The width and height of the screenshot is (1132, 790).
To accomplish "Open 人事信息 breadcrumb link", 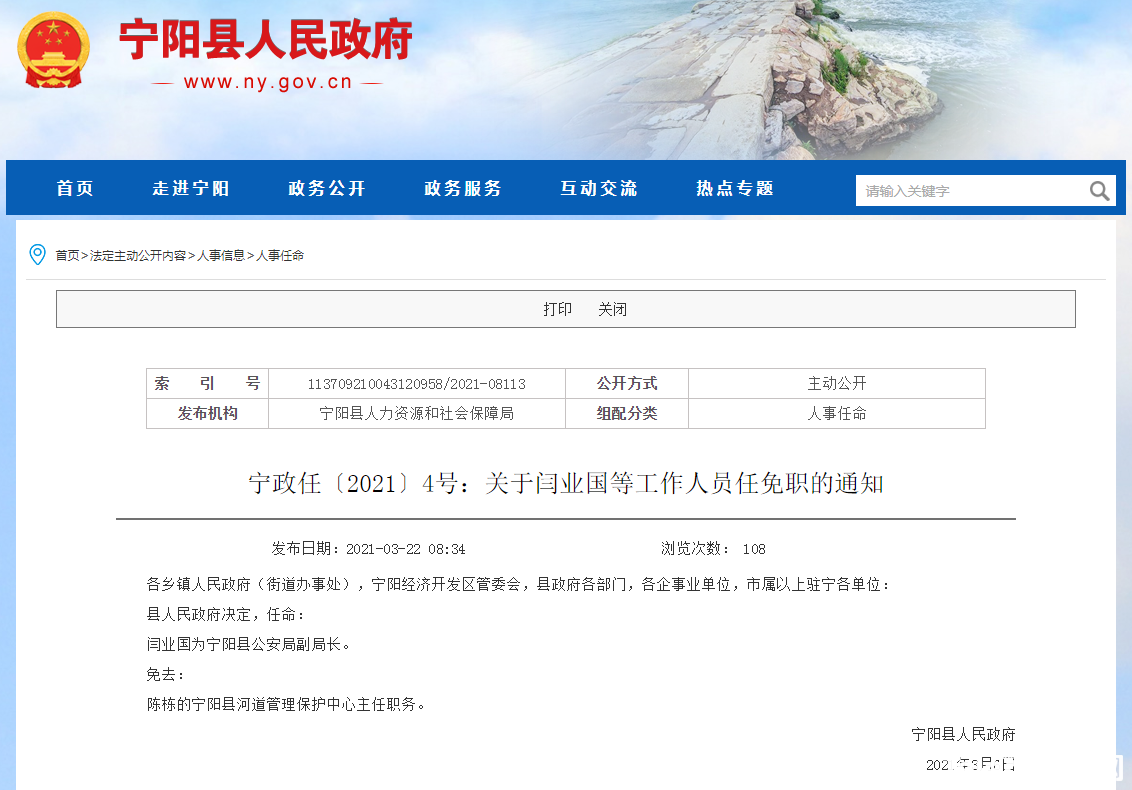I will pyautogui.click(x=221, y=256).
